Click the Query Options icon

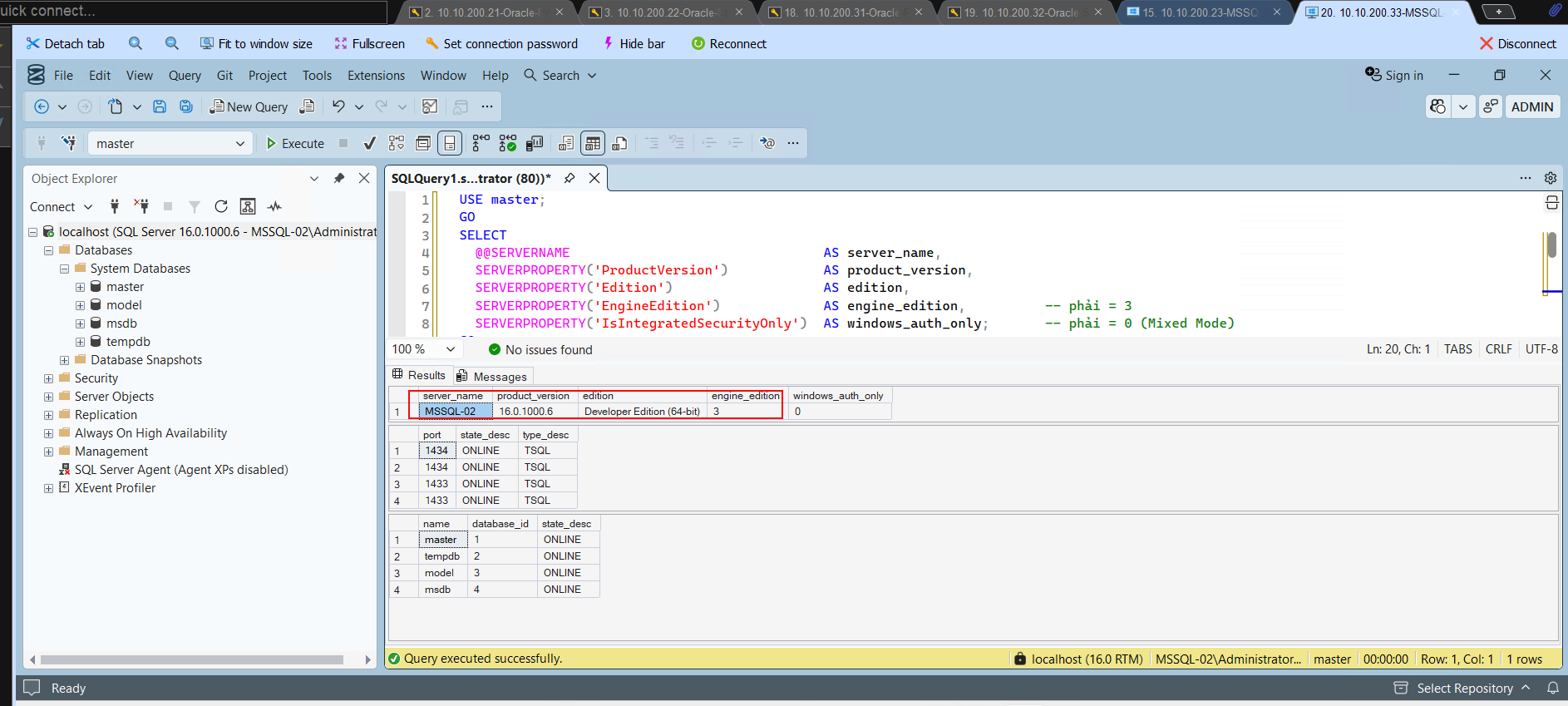(423, 143)
